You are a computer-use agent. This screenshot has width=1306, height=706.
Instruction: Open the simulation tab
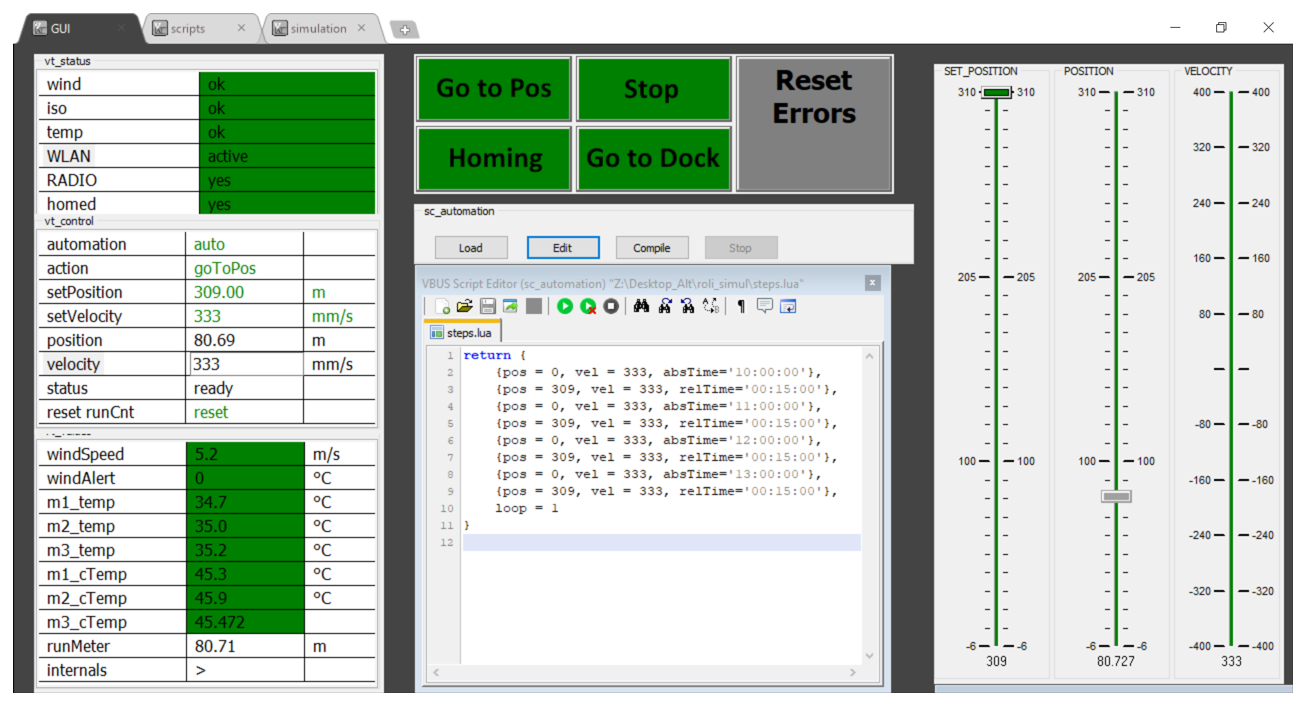[x=318, y=29]
